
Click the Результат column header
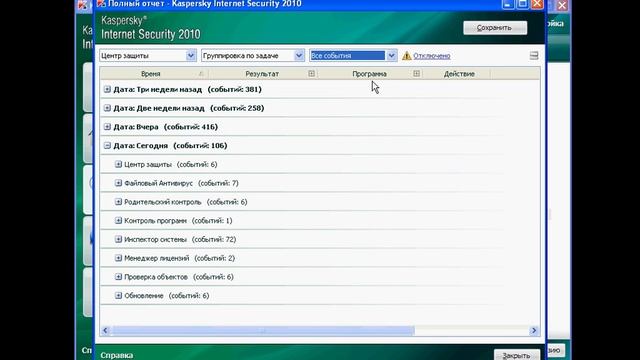pos(262,74)
